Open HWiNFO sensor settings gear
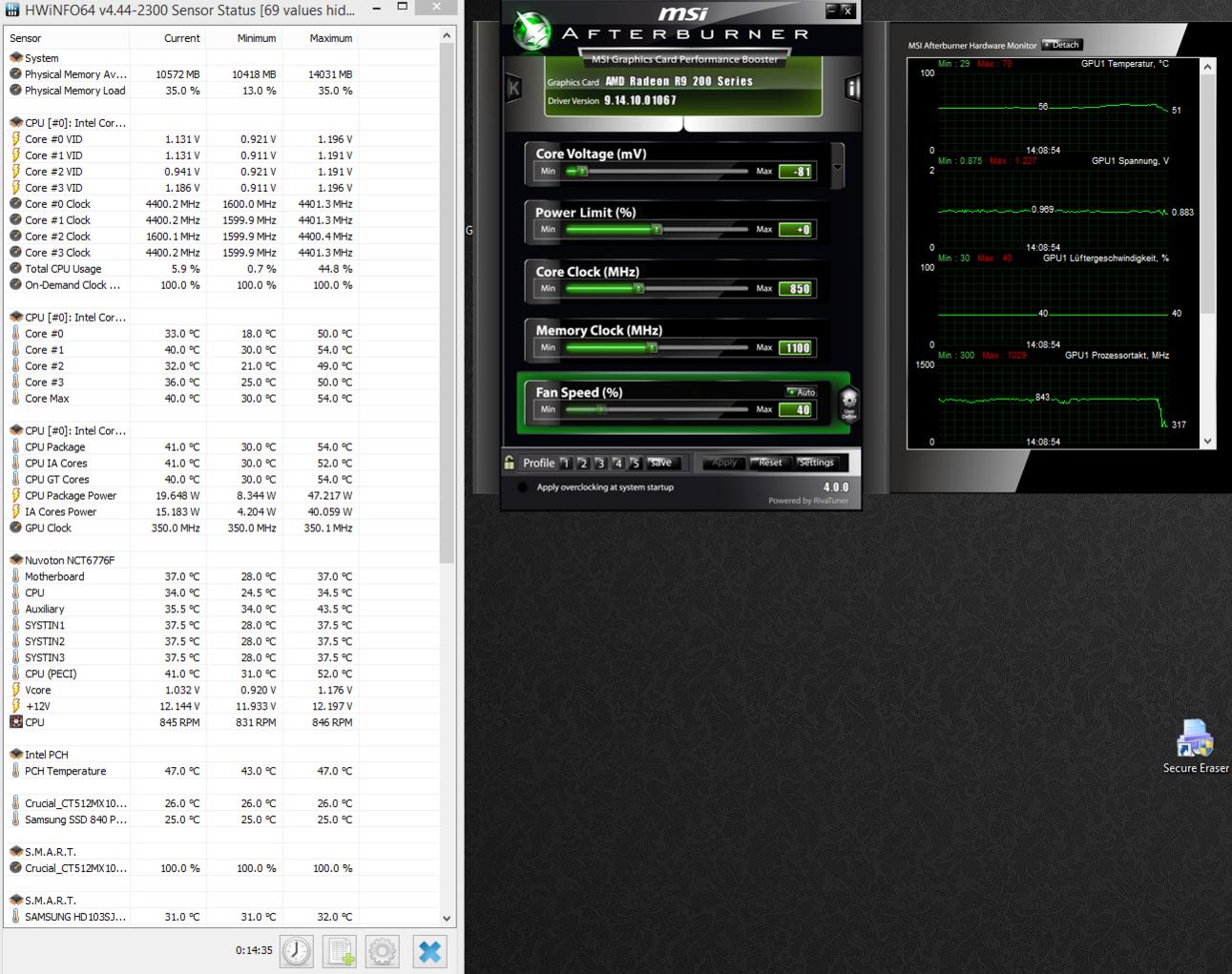 tap(383, 950)
